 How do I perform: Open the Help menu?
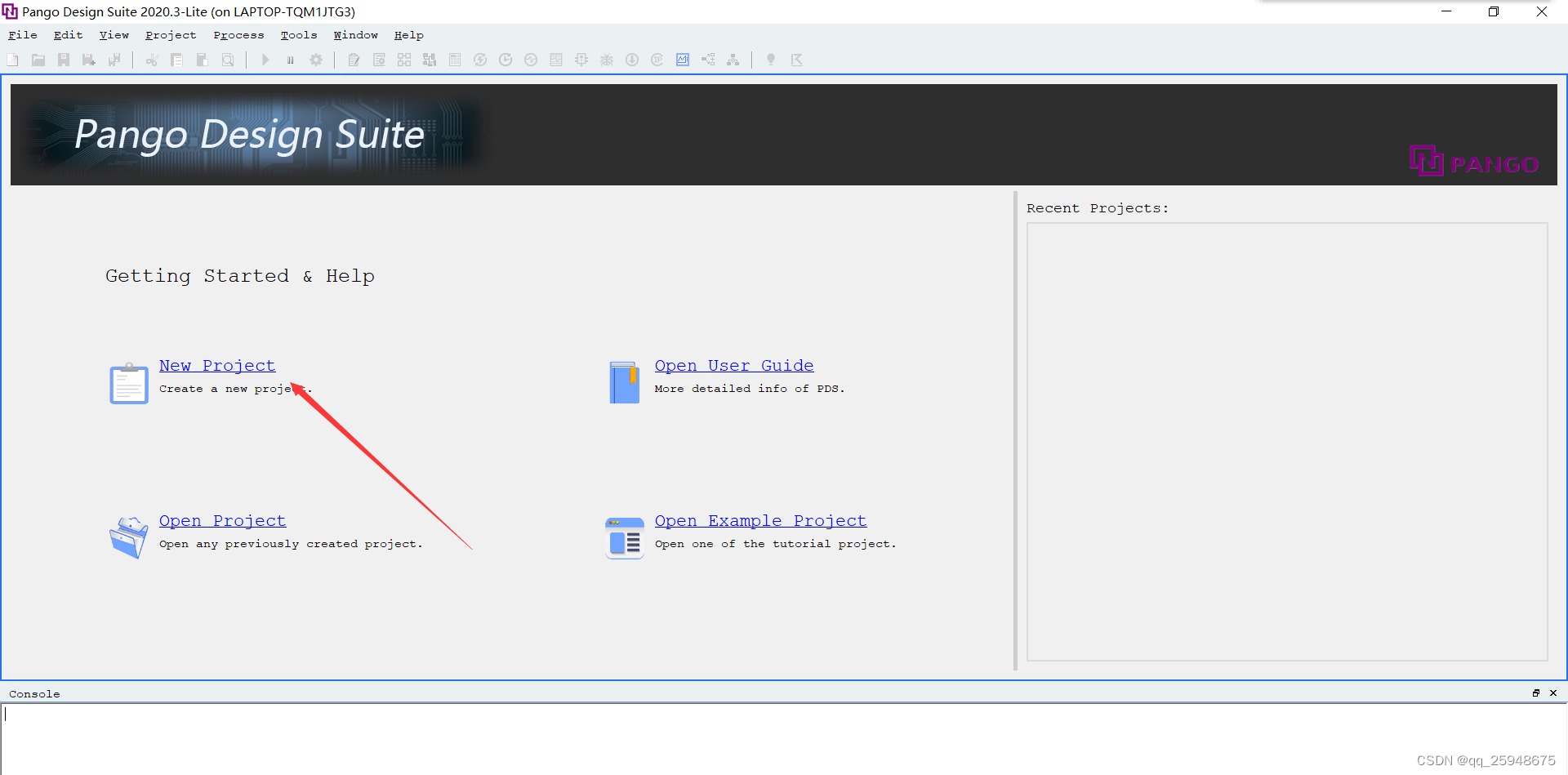click(x=409, y=35)
